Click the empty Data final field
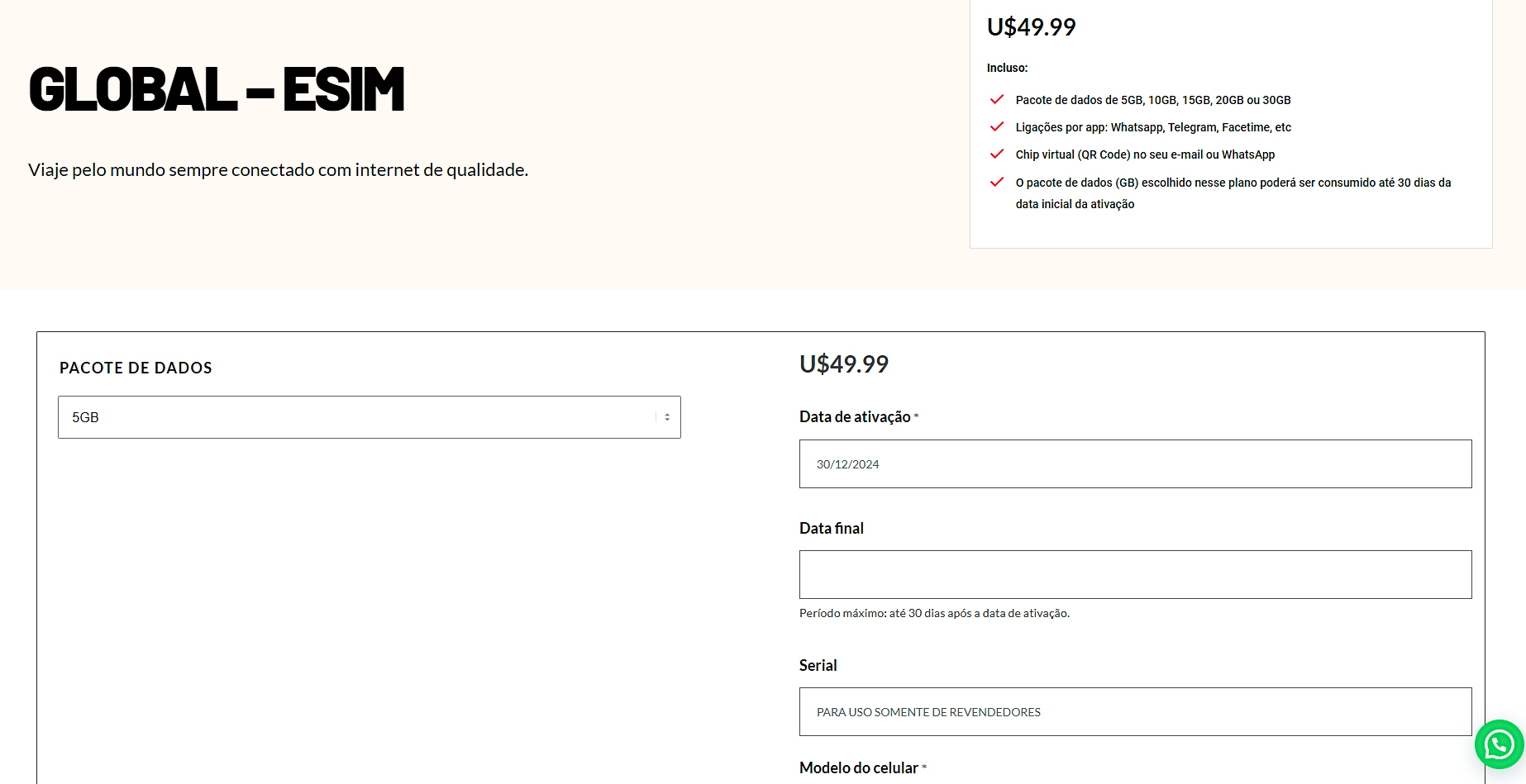1526x784 pixels. click(1135, 575)
